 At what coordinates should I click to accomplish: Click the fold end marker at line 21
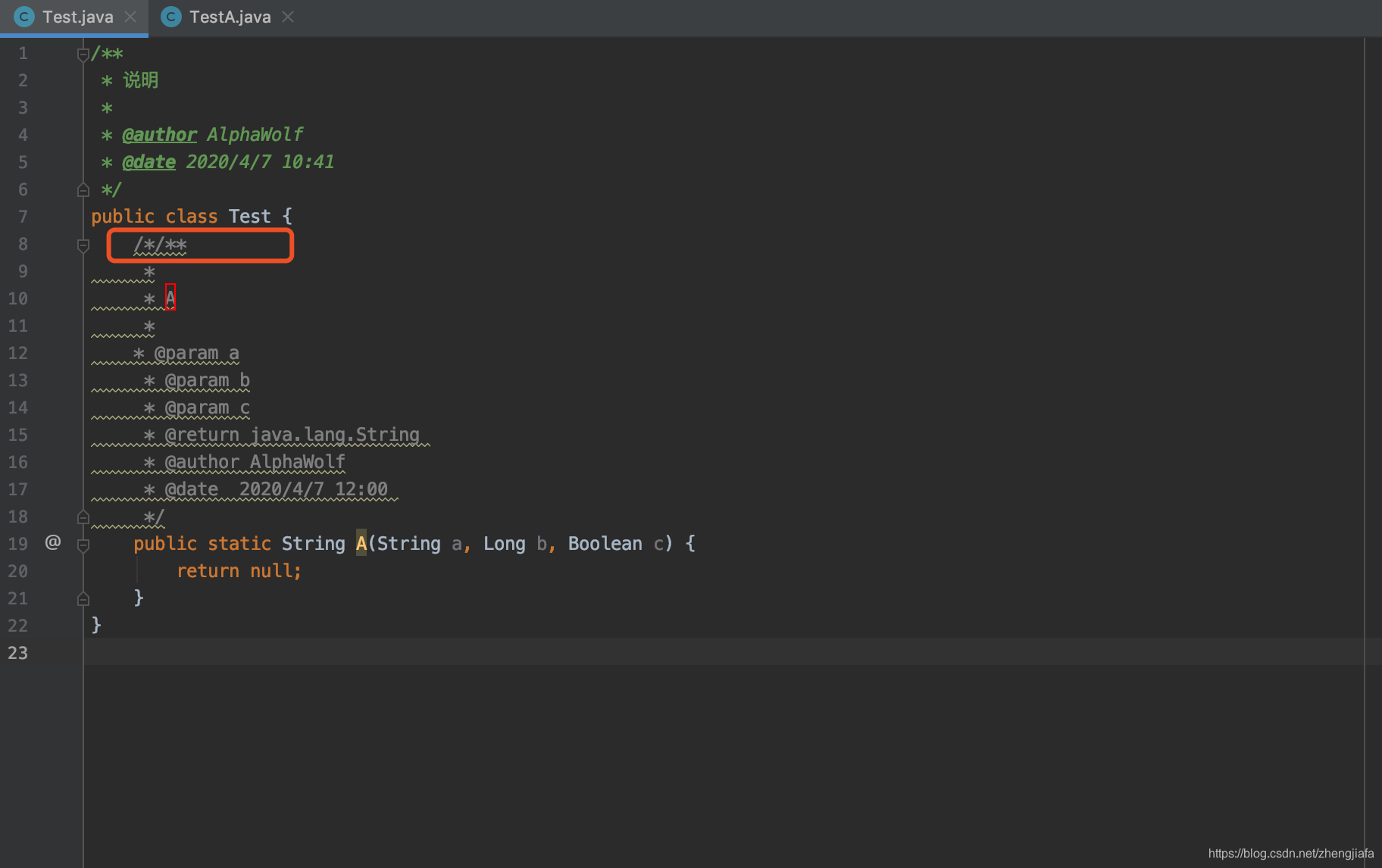(83, 598)
